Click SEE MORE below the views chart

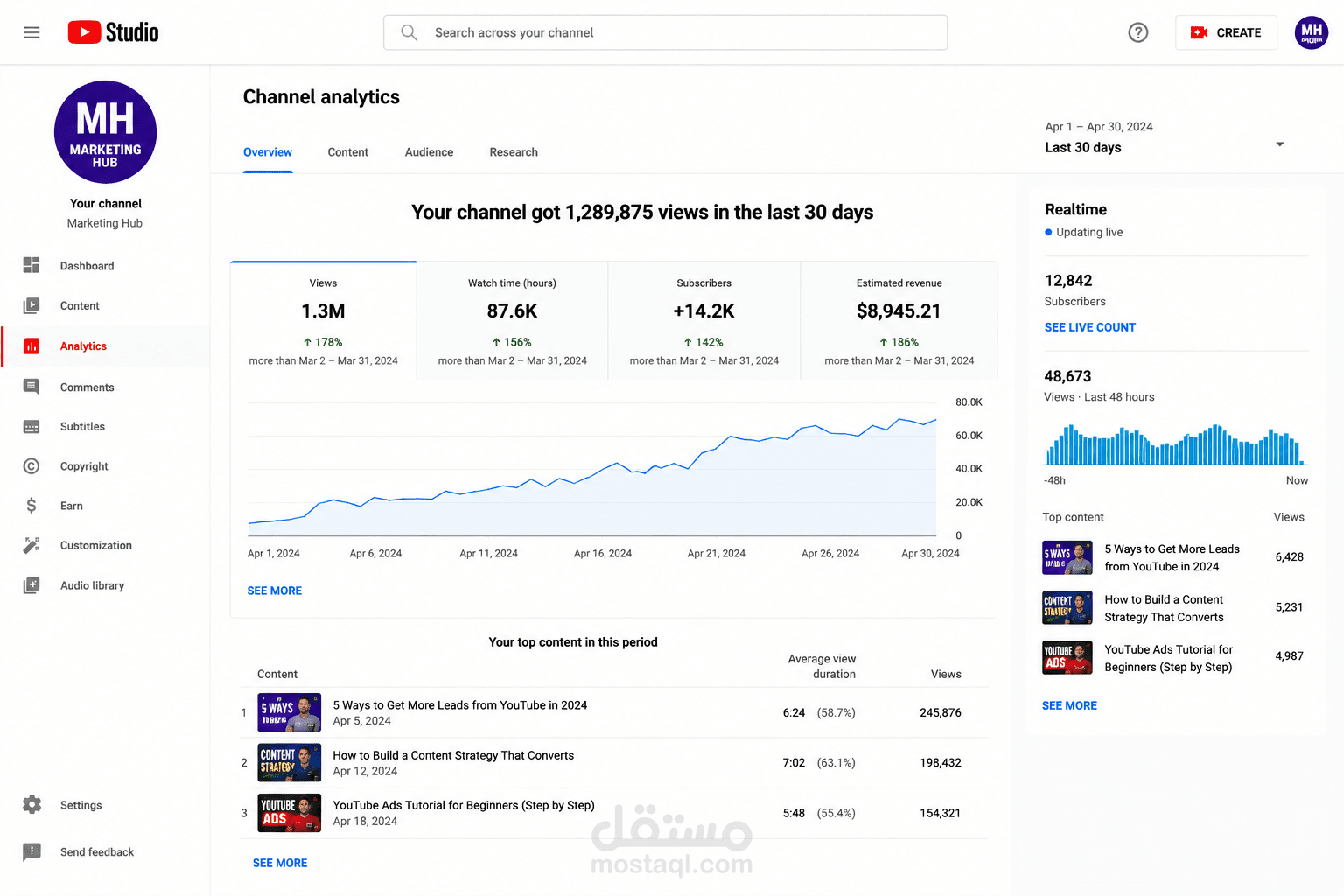(275, 591)
